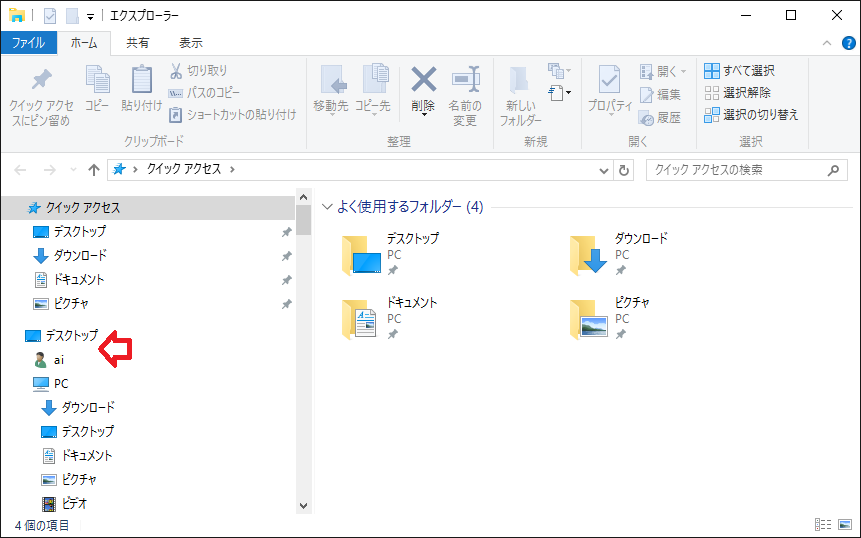Screen dimensions: 861x538
Task: Click the Invert selection (選択の切り替え) button
Action: [750, 115]
